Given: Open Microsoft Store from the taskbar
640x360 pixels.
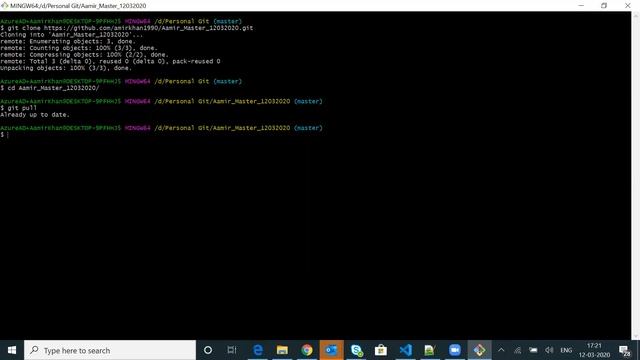Looking at the screenshot, I should pyautogui.click(x=381, y=350).
